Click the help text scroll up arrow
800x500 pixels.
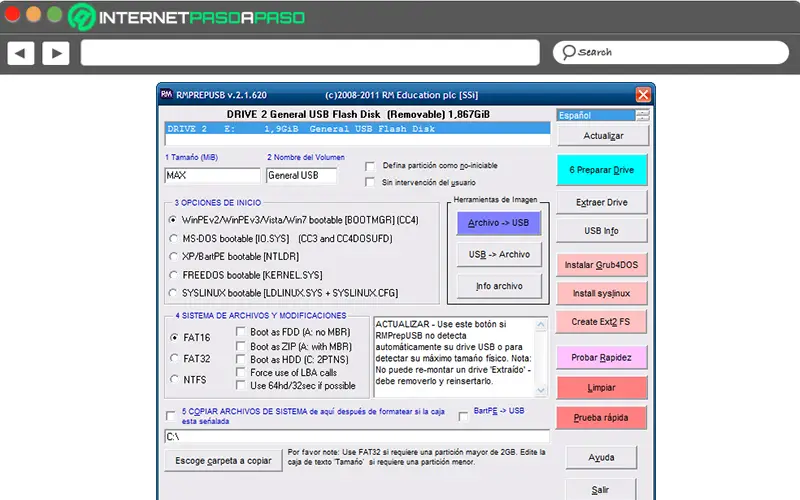coord(541,324)
